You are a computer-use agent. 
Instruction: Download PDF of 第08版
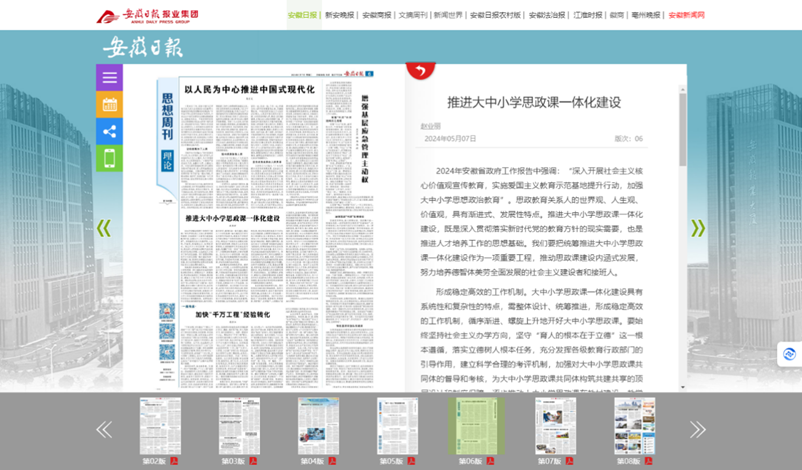pos(649,461)
